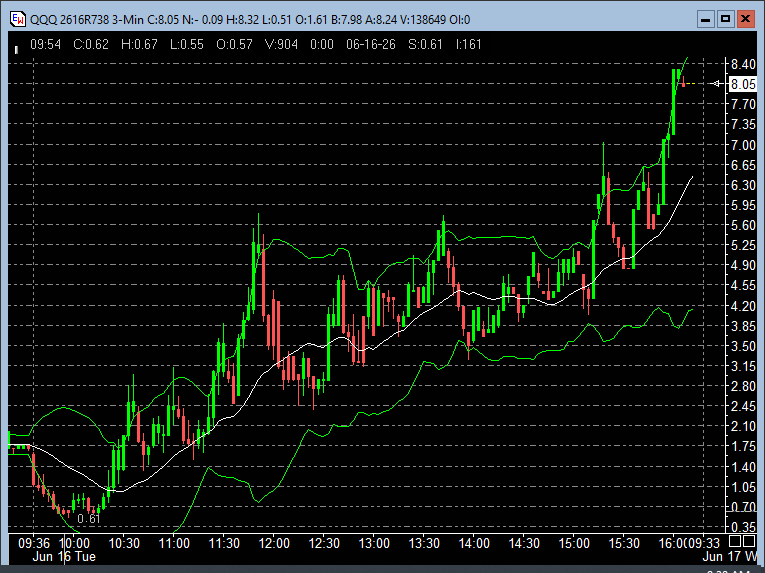Image resolution: width=765 pixels, height=573 pixels.
Task: Close the QQQ chart window
Action: 745,19
